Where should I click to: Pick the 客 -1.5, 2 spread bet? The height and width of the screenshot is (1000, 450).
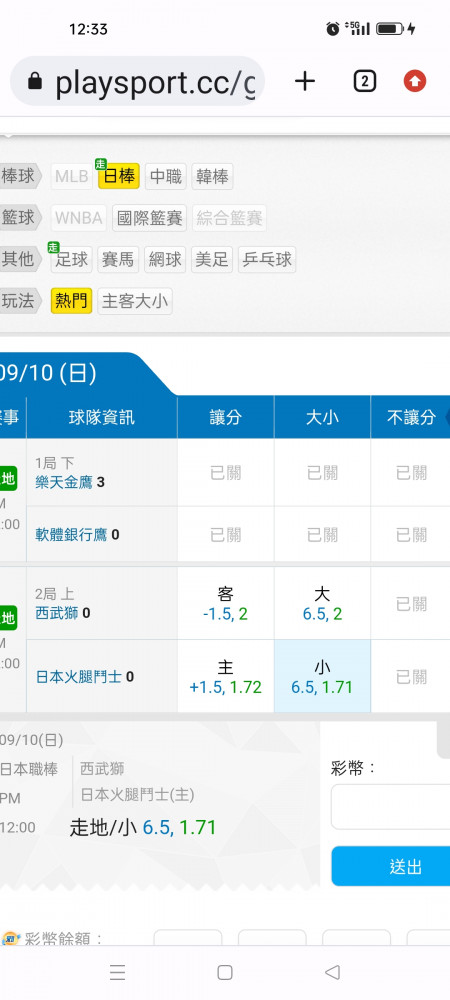pos(226,603)
